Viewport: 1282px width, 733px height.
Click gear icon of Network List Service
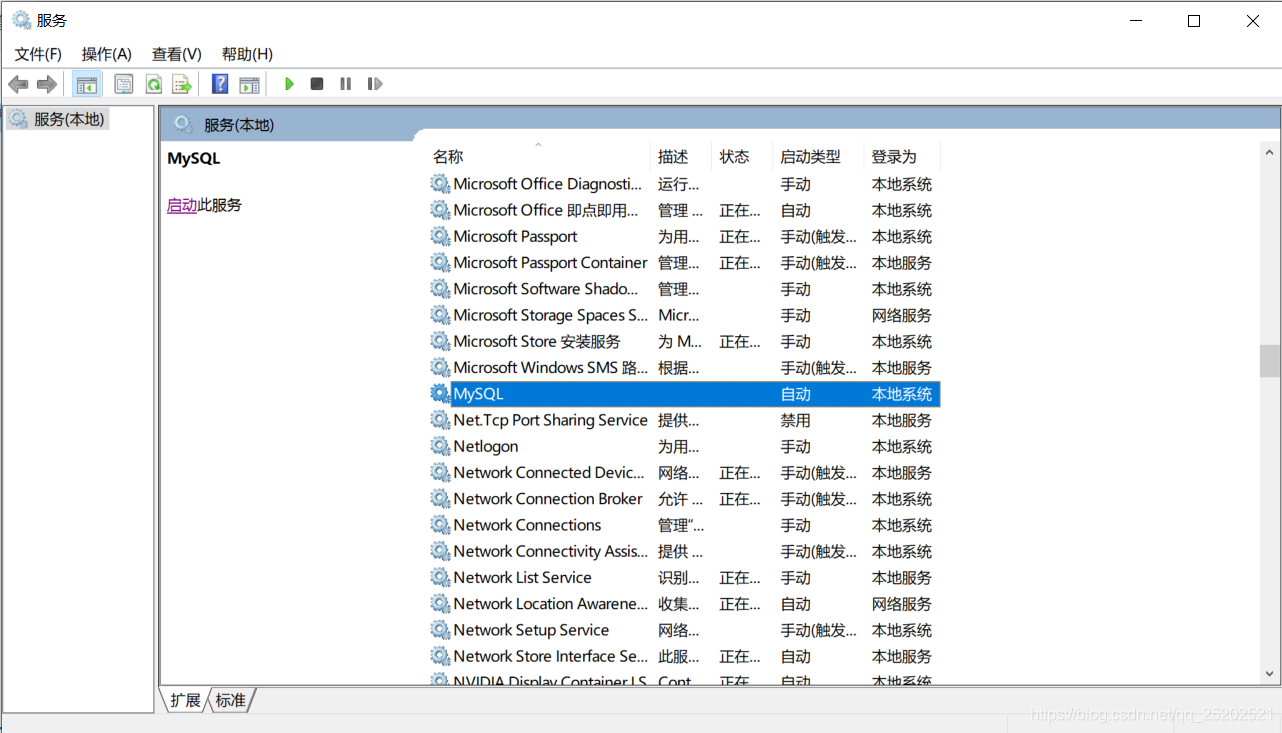440,577
